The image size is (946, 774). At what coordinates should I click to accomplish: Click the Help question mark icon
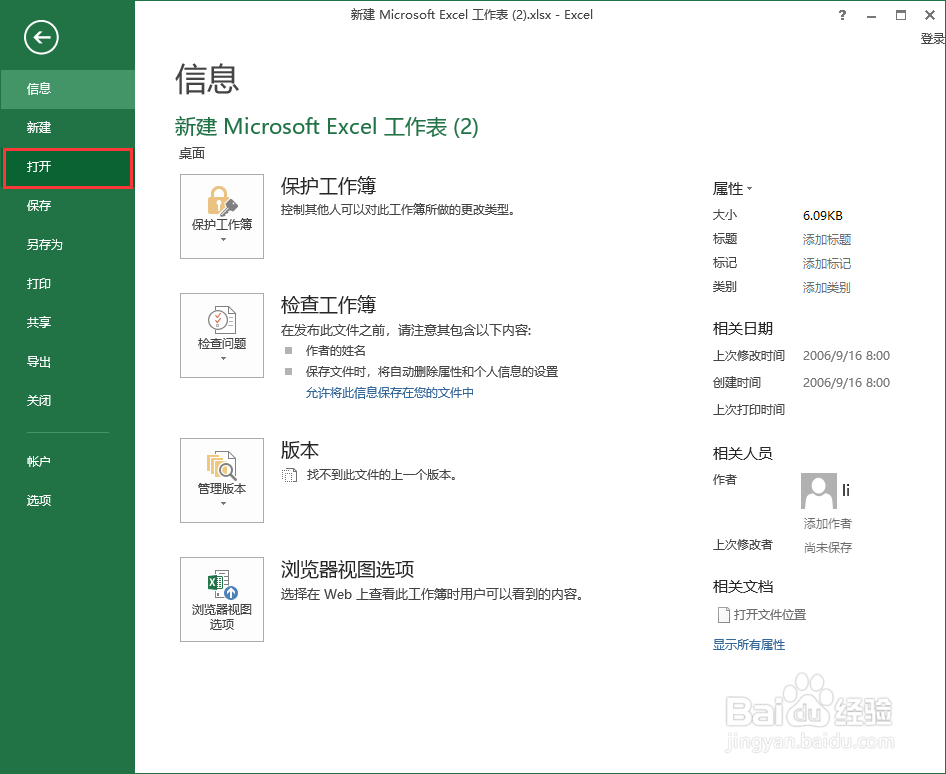pyautogui.click(x=841, y=15)
